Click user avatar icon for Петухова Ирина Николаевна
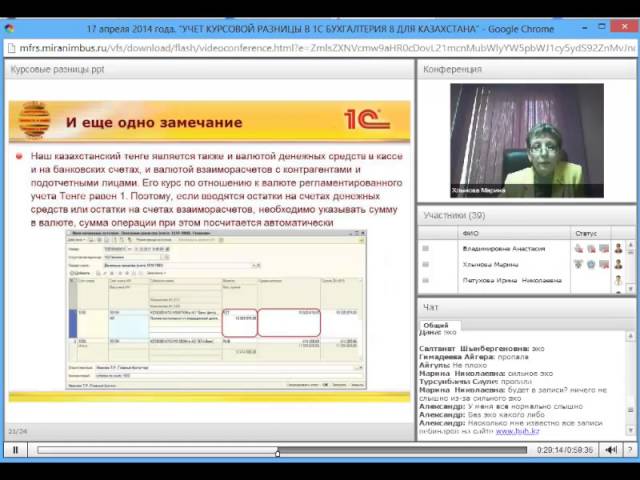 click(618, 280)
